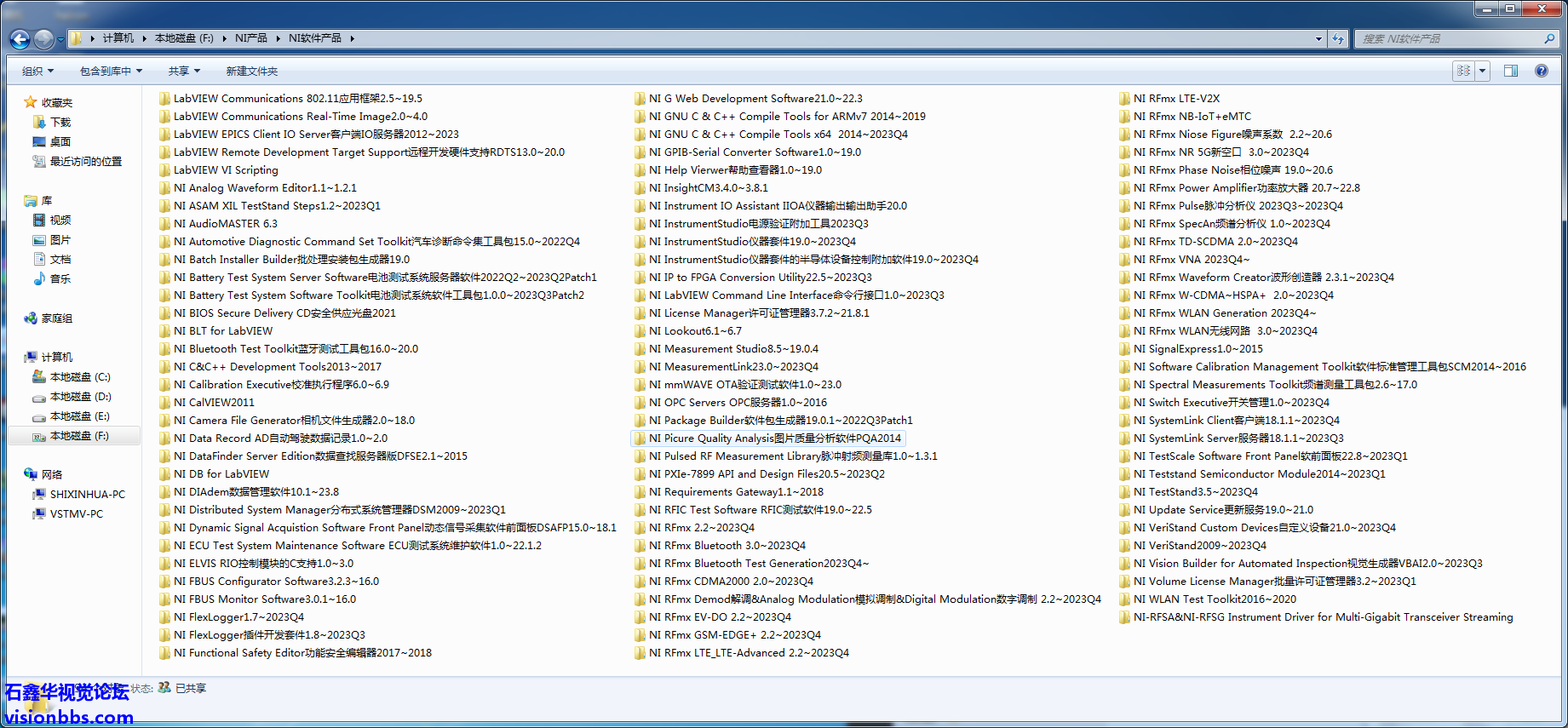Expand the address bar history dropdown
This screenshot has height=728, width=1568.
[1318, 38]
